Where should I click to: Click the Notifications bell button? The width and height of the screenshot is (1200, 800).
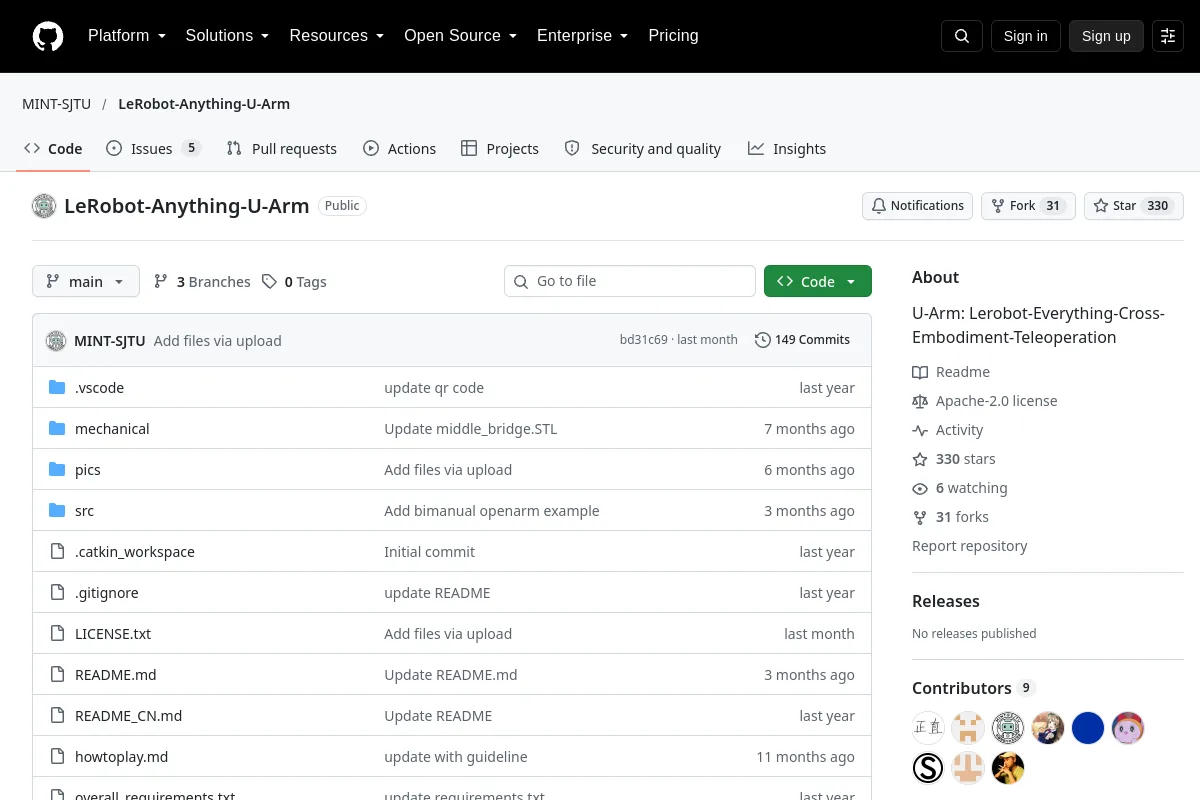tap(918, 206)
